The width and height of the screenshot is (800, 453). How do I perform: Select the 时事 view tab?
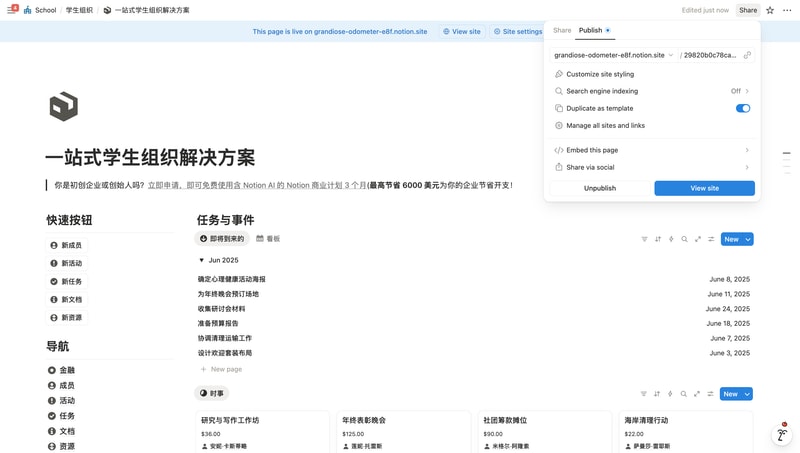point(212,393)
